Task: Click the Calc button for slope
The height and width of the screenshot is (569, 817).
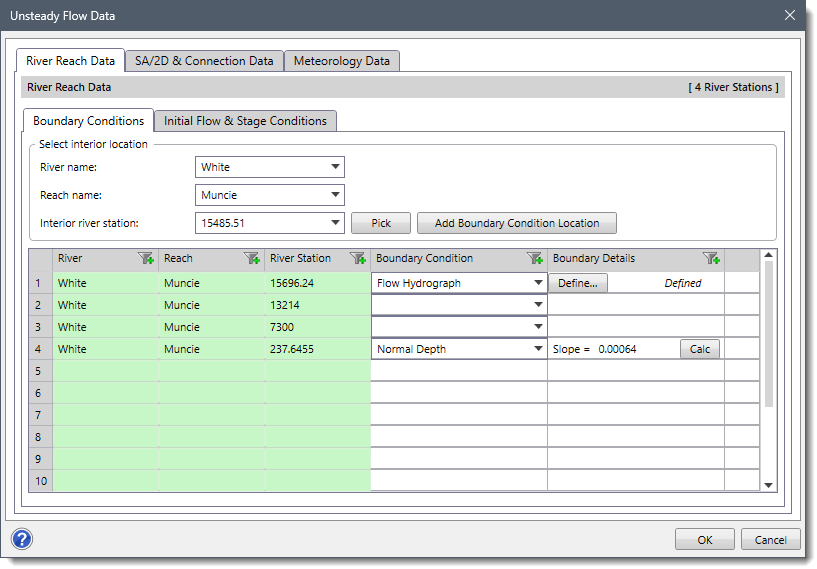Action: click(x=700, y=349)
